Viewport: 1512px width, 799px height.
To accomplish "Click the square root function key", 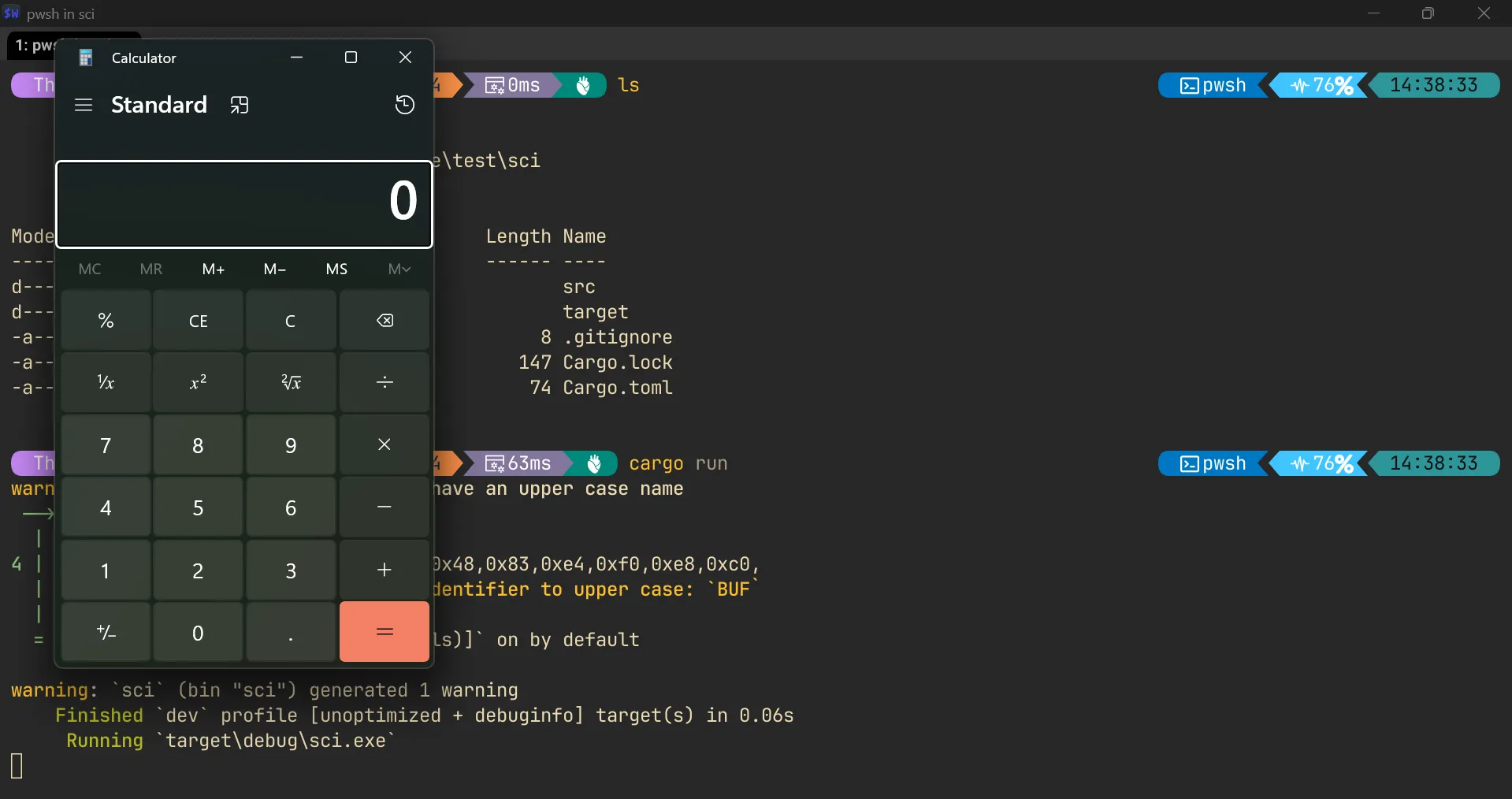I will coord(291,382).
